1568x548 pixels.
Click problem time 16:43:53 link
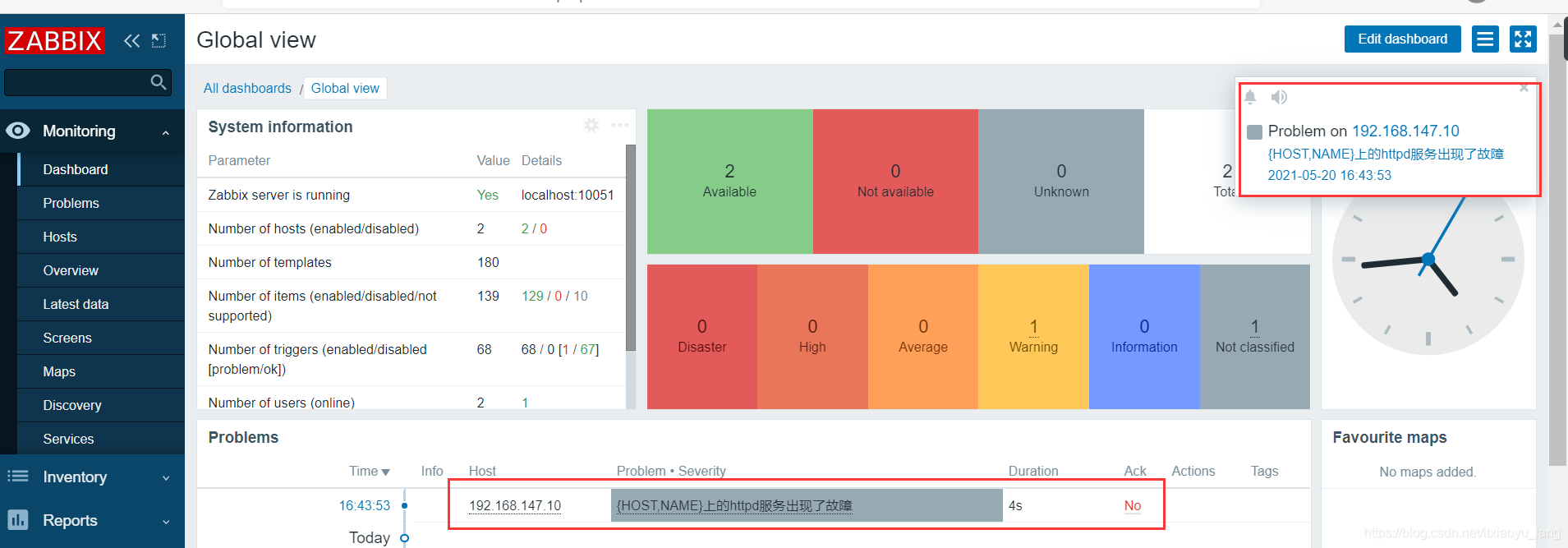pos(365,505)
